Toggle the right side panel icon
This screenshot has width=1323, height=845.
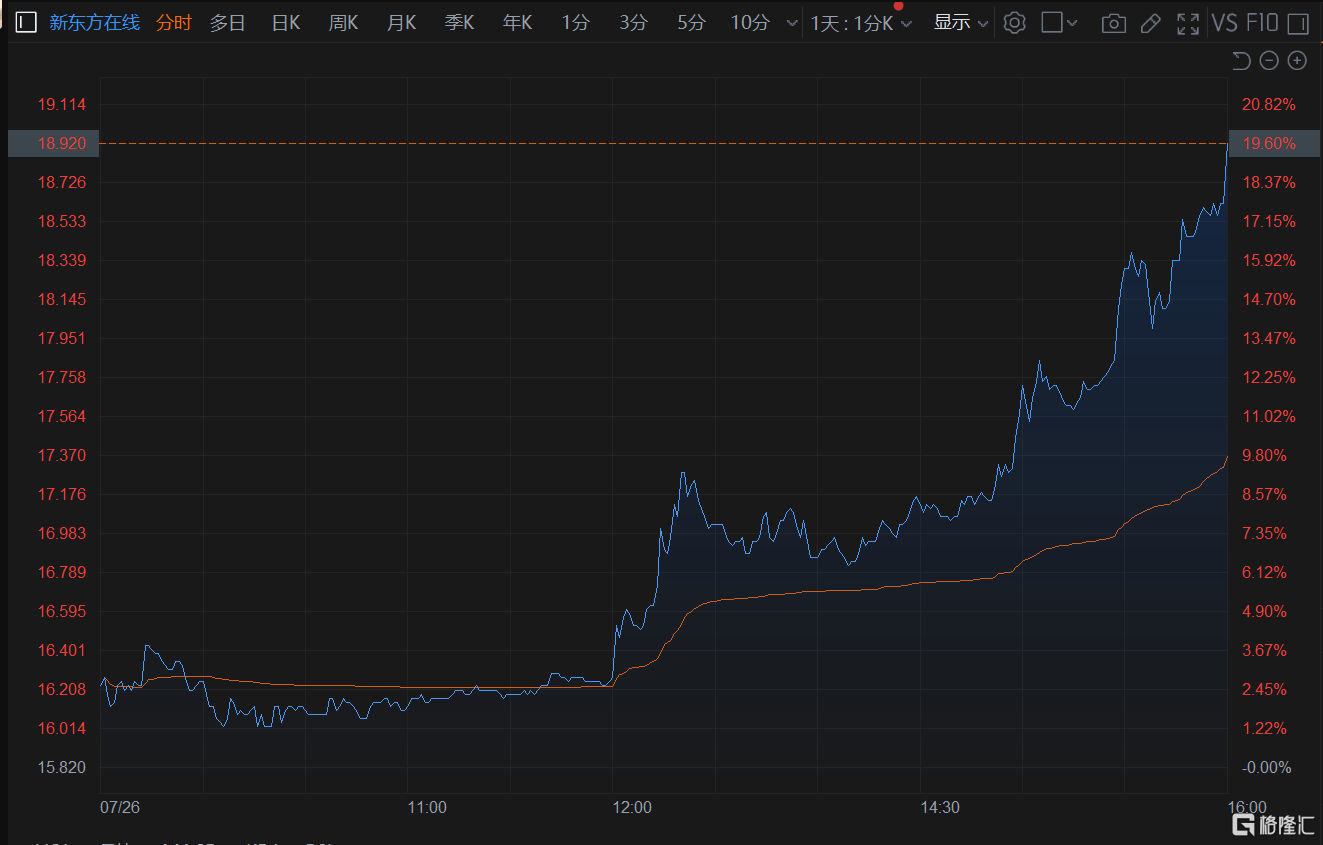[1297, 23]
